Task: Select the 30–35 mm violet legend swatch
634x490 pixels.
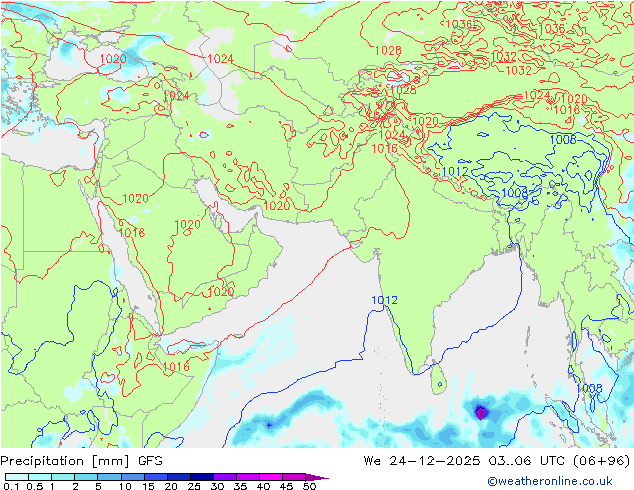Action: tap(224, 477)
